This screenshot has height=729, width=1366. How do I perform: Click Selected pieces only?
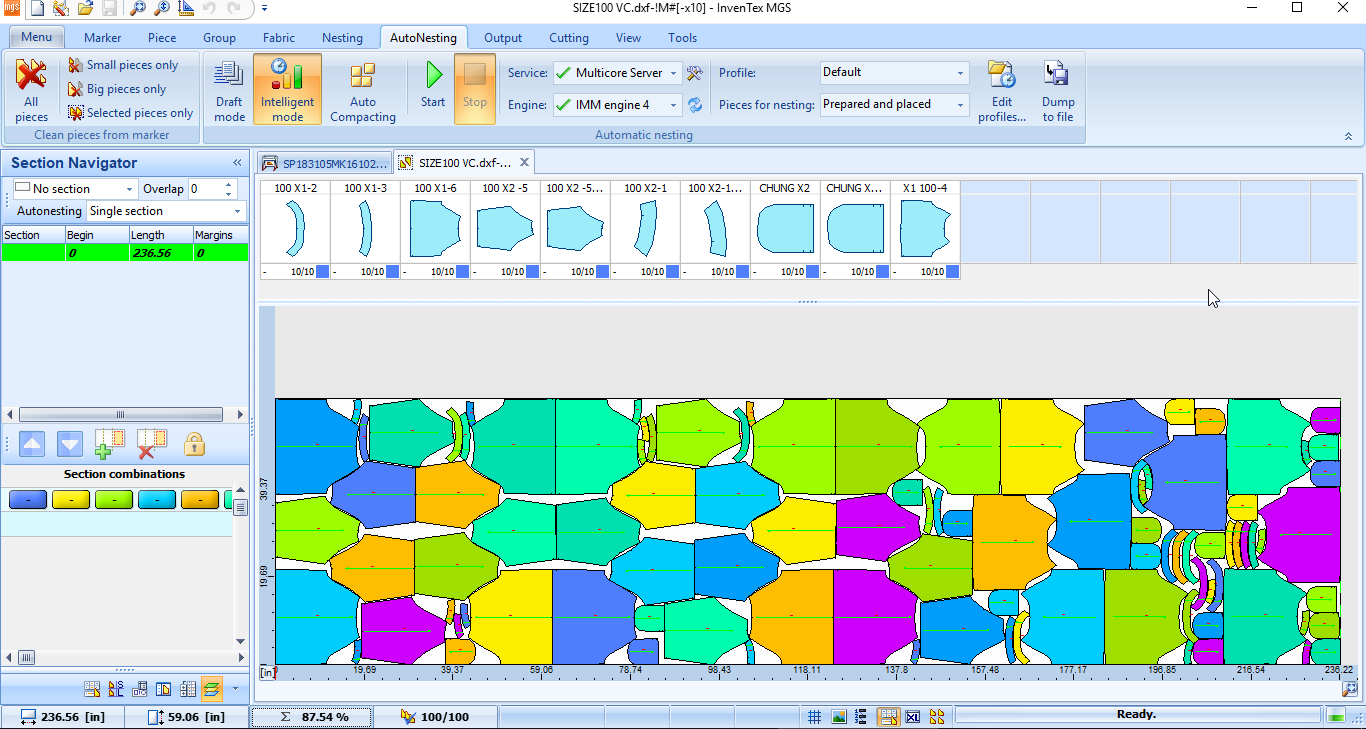coord(131,113)
